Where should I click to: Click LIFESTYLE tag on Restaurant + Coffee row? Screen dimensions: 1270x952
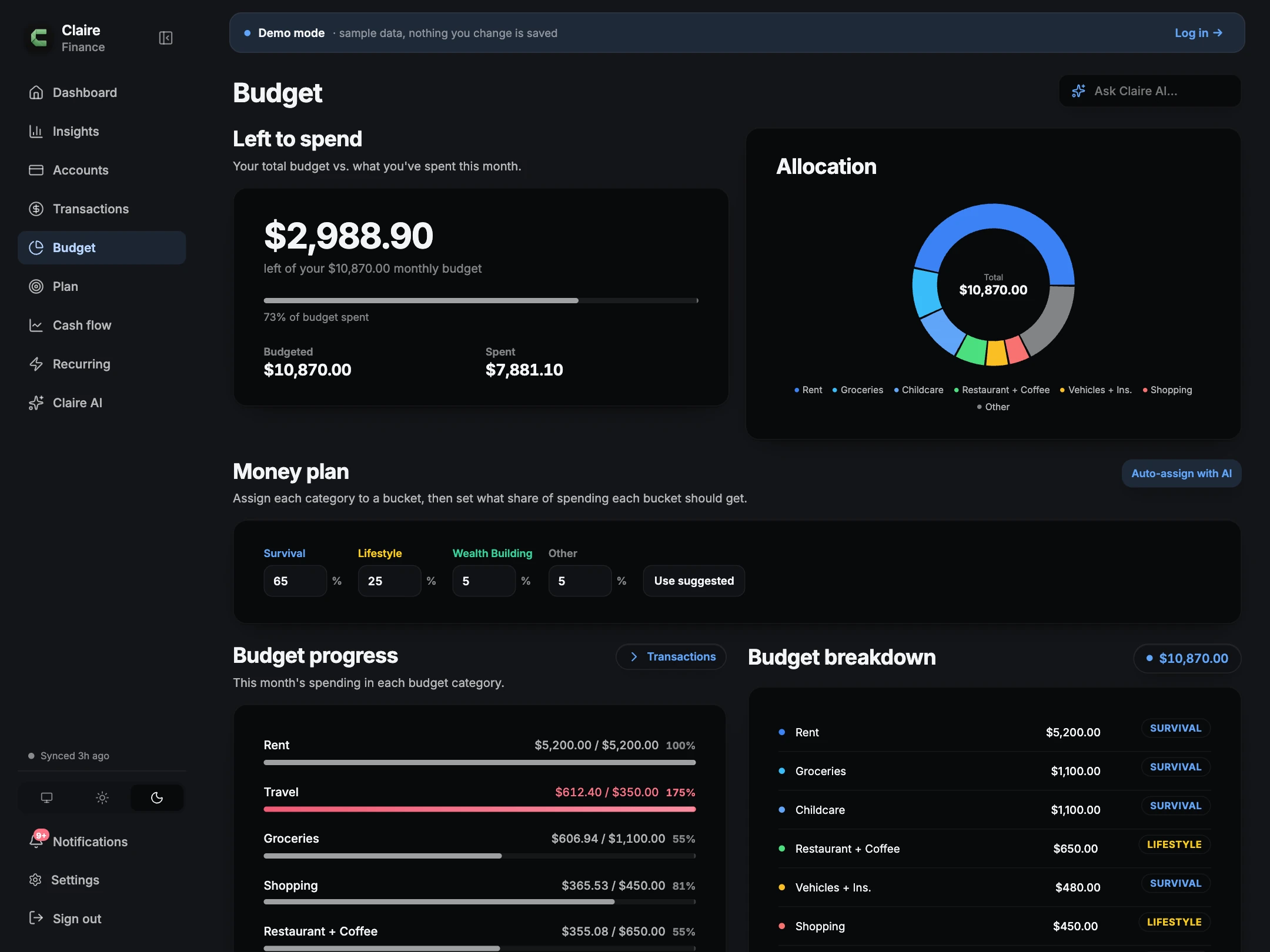[x=1174, y=844]
